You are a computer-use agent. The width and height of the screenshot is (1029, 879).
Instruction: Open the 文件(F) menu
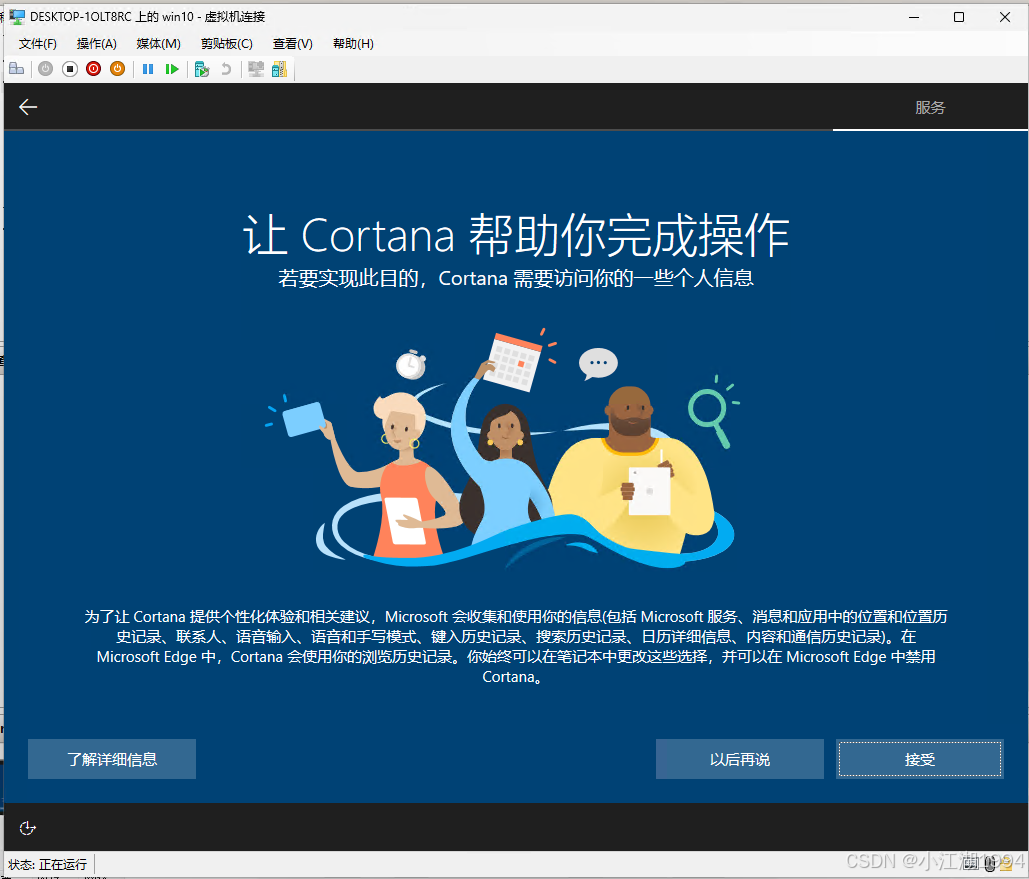[x=37, y=44]
